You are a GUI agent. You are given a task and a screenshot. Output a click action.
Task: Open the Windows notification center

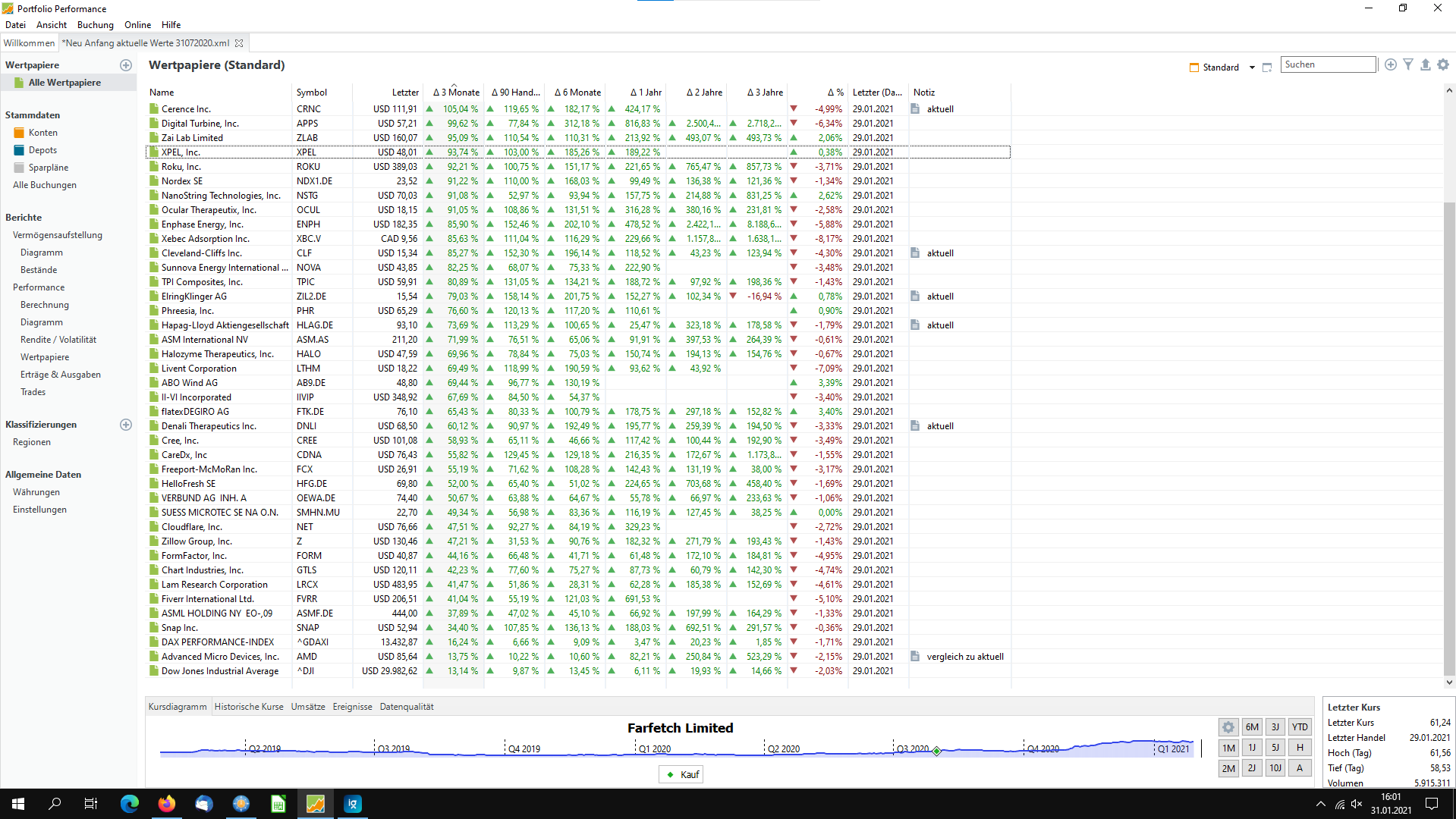tap(1432, 804)
